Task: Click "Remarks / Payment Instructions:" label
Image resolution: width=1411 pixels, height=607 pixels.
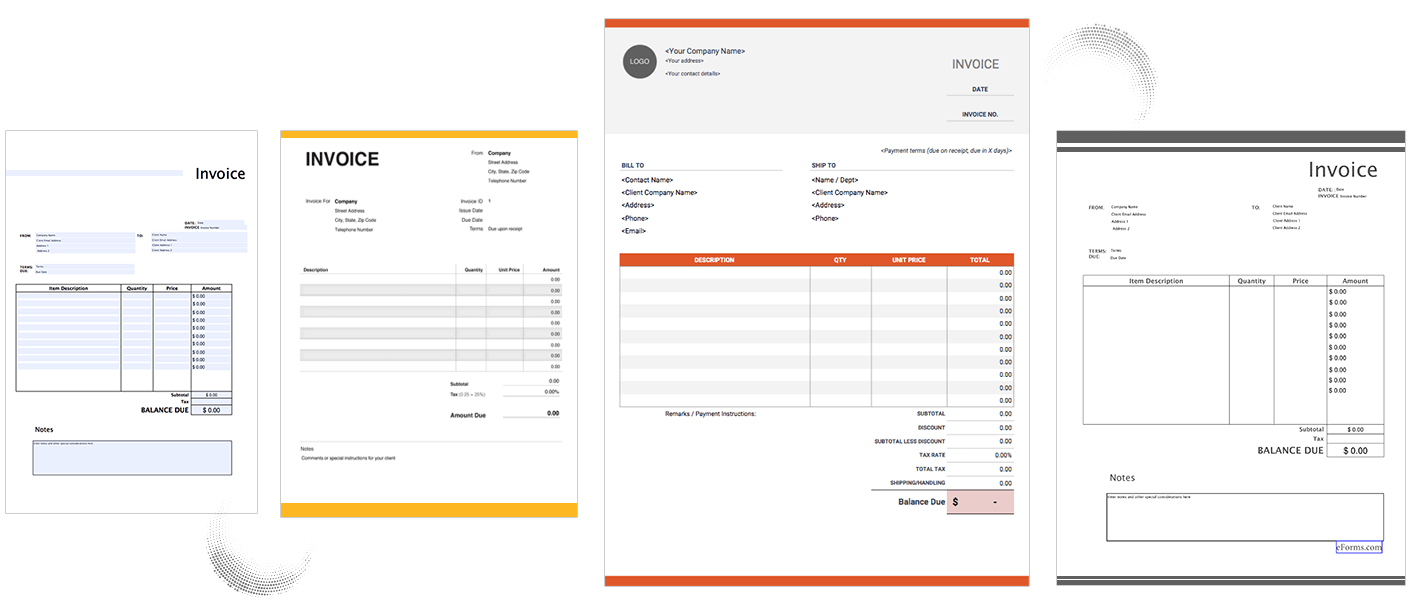Action: click(x=710, y=413)
